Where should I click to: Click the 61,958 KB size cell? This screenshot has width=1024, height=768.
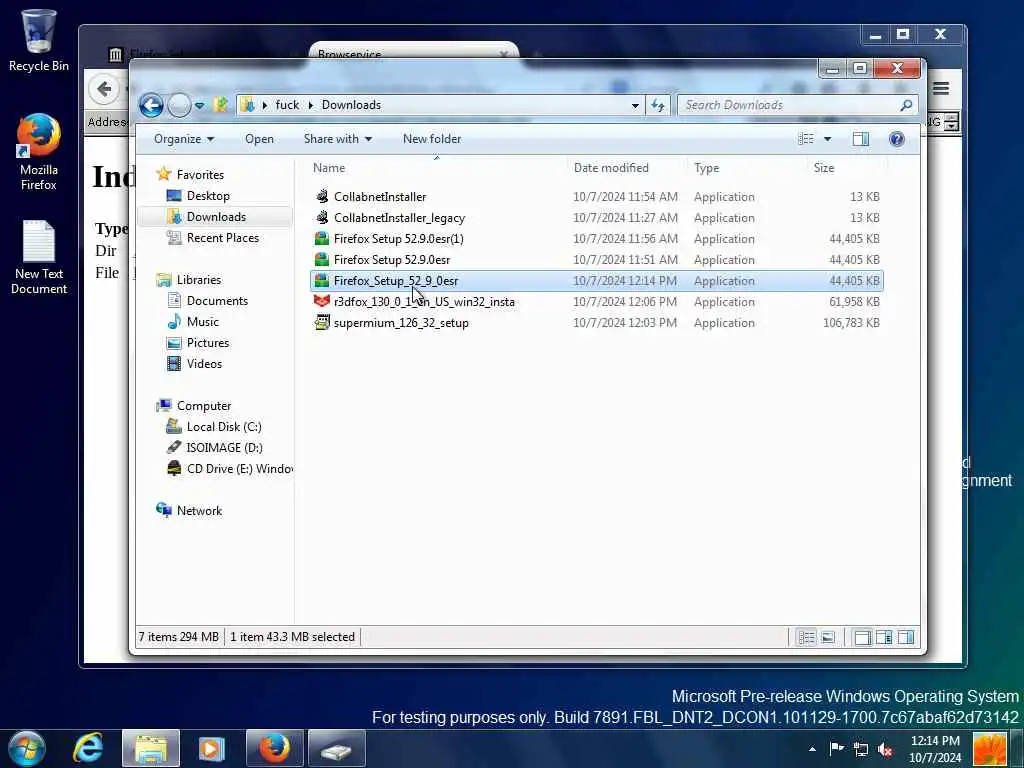(x=854, y=302)
